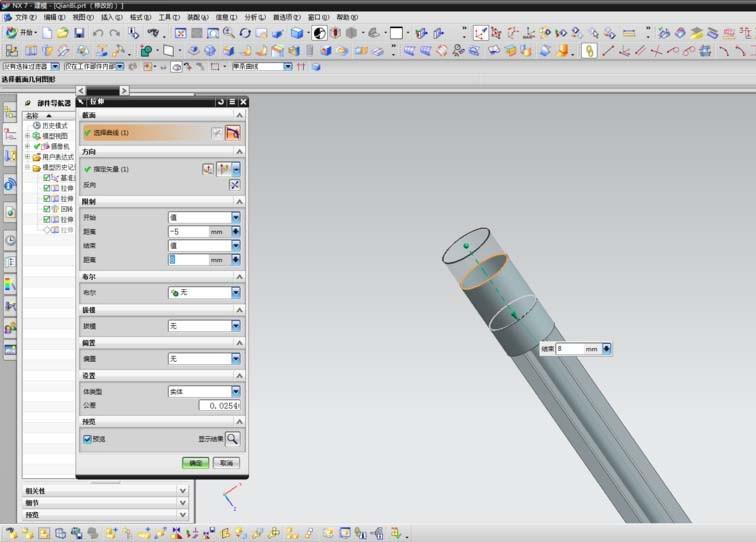The height and width of the screenshot is (542, 756).
Task: Open the 分析 (Analysis) menu
Action: click(x=256, y=17)
